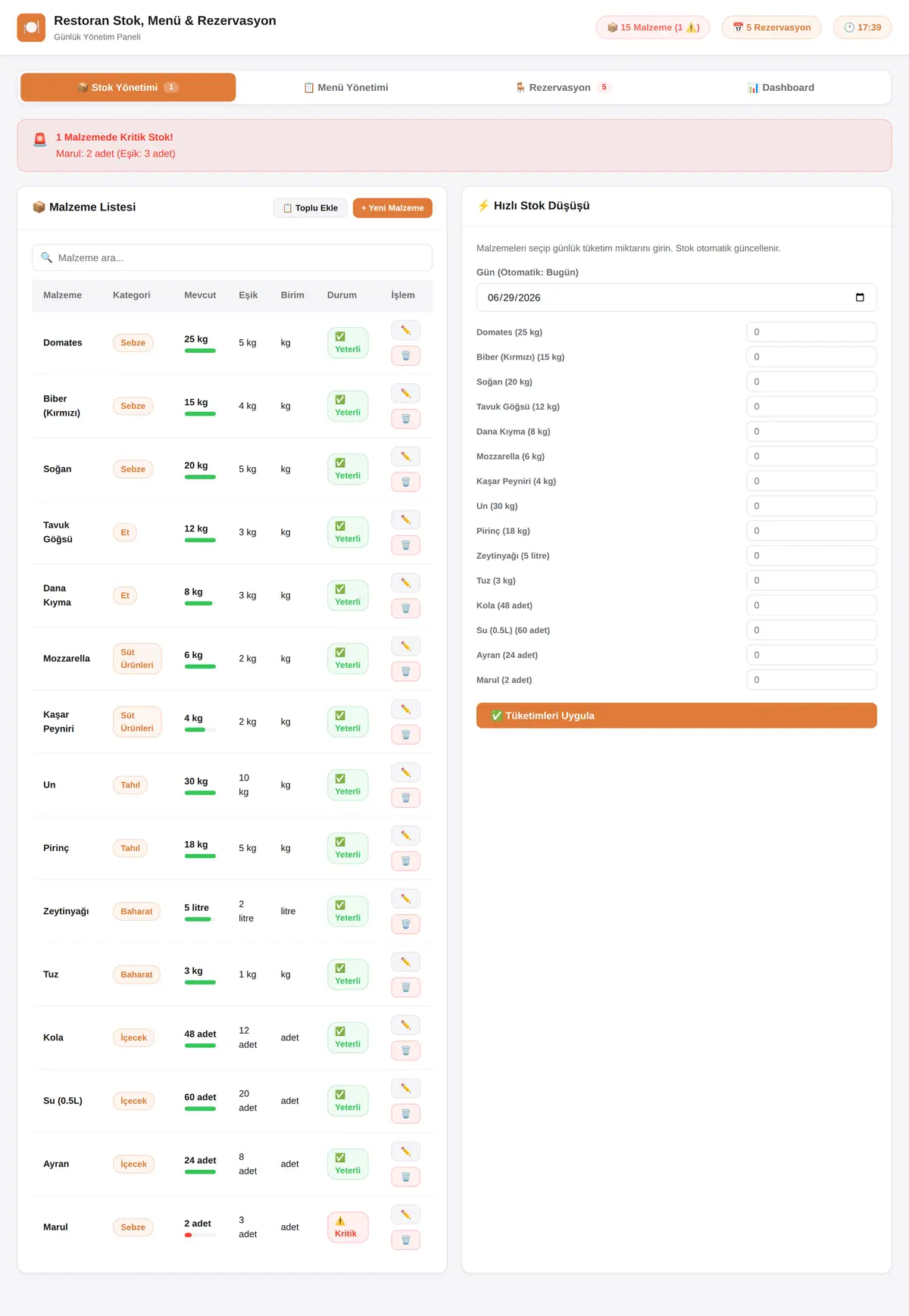909x1316 pixels.
Task: Focus the Malzeme ara search field
Action: click(x=232, y=257)
